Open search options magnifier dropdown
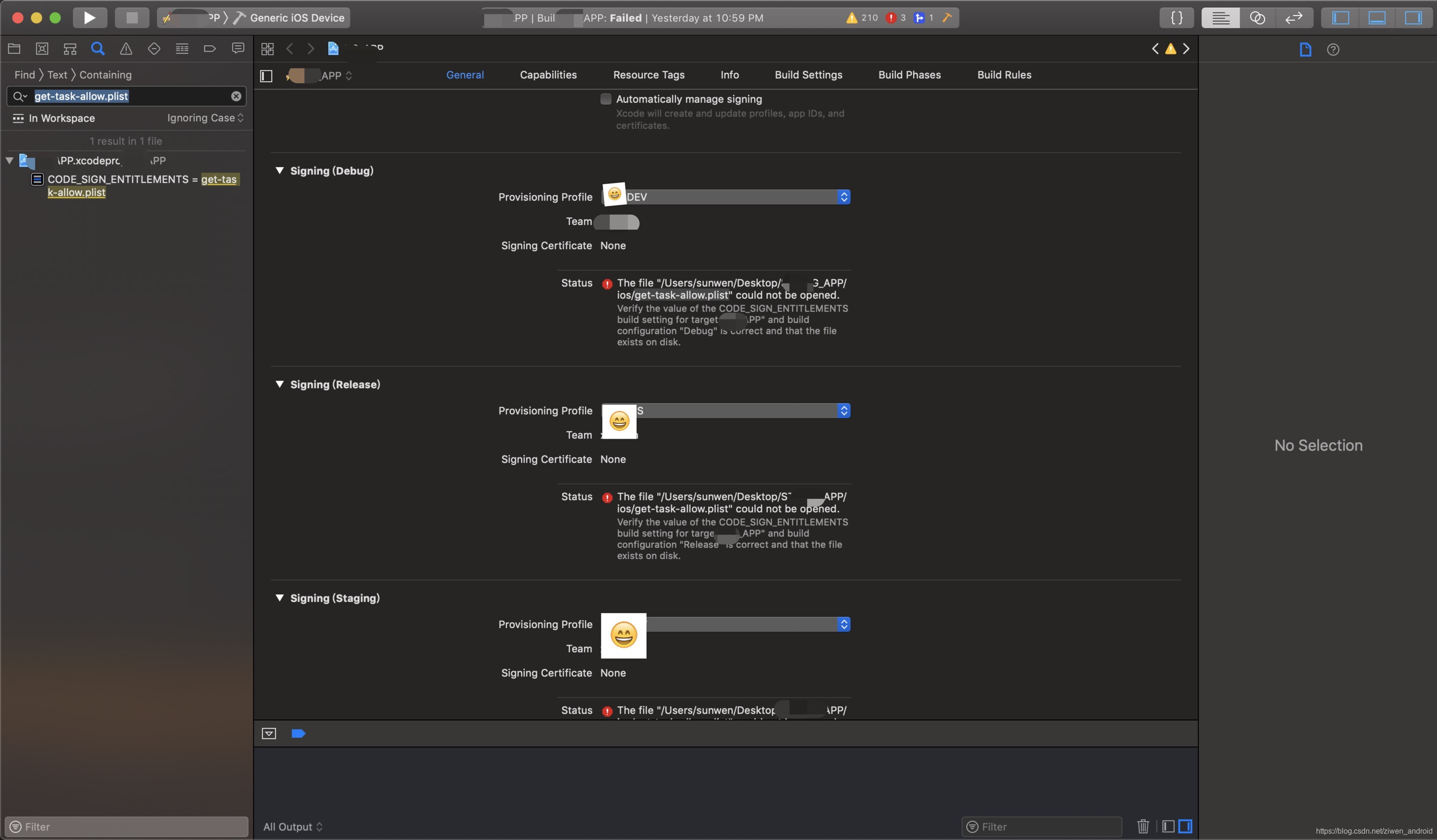The height and width of the screenshot is (840, 1437). (x=20, y=96)
